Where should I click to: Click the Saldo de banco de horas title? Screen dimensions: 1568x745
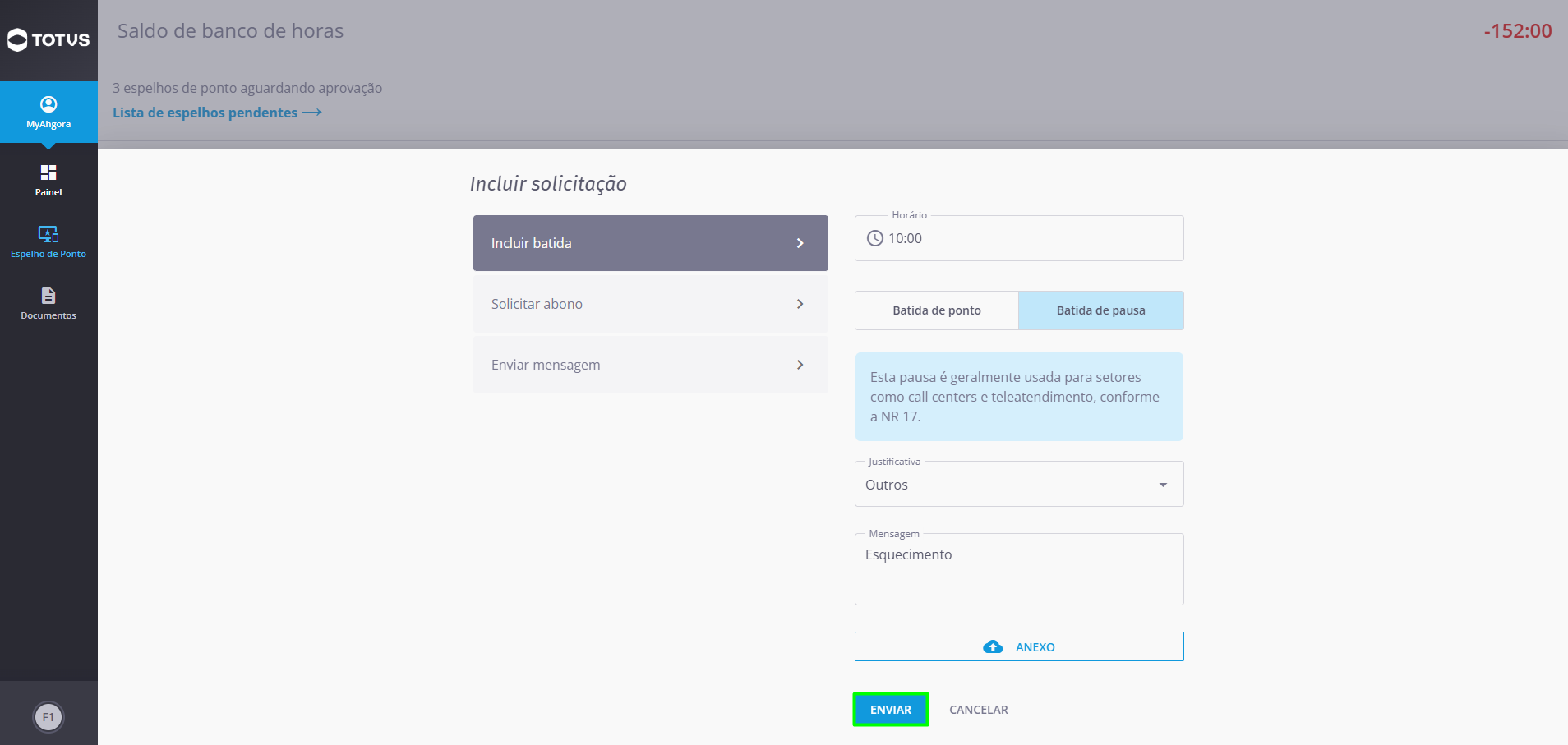pos(230,31)
